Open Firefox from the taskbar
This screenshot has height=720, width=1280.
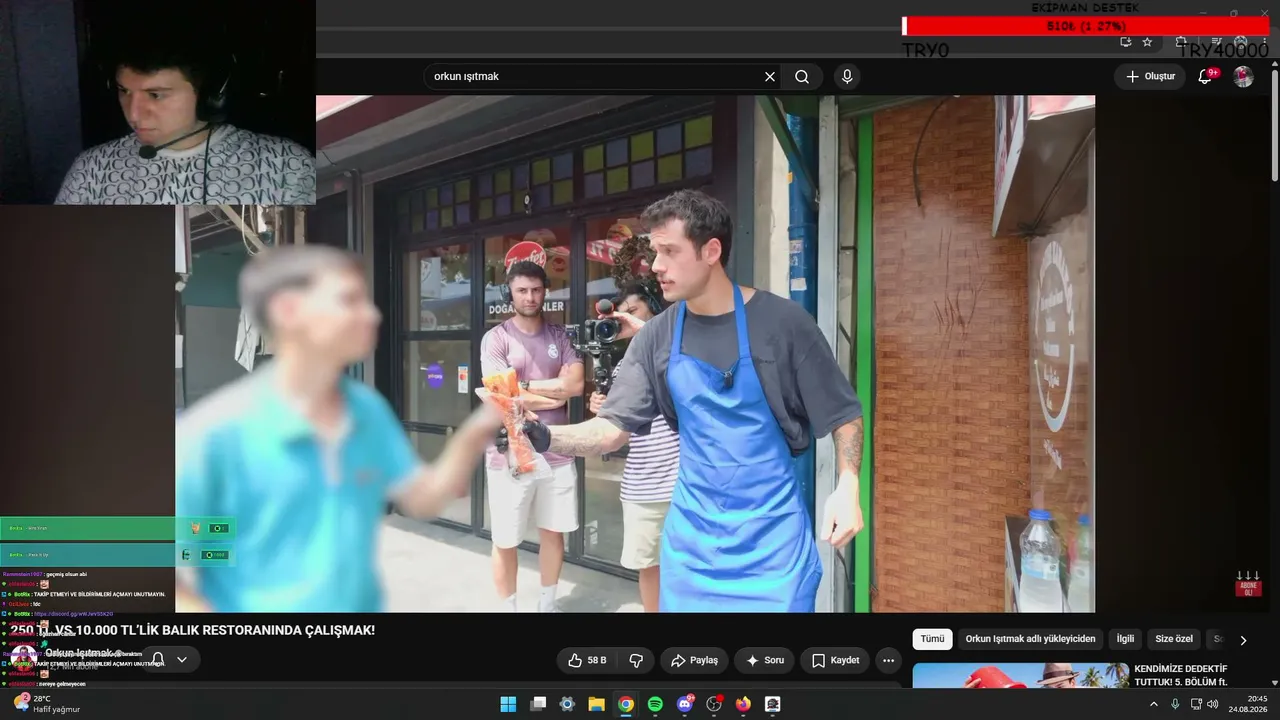pos(743,704)
